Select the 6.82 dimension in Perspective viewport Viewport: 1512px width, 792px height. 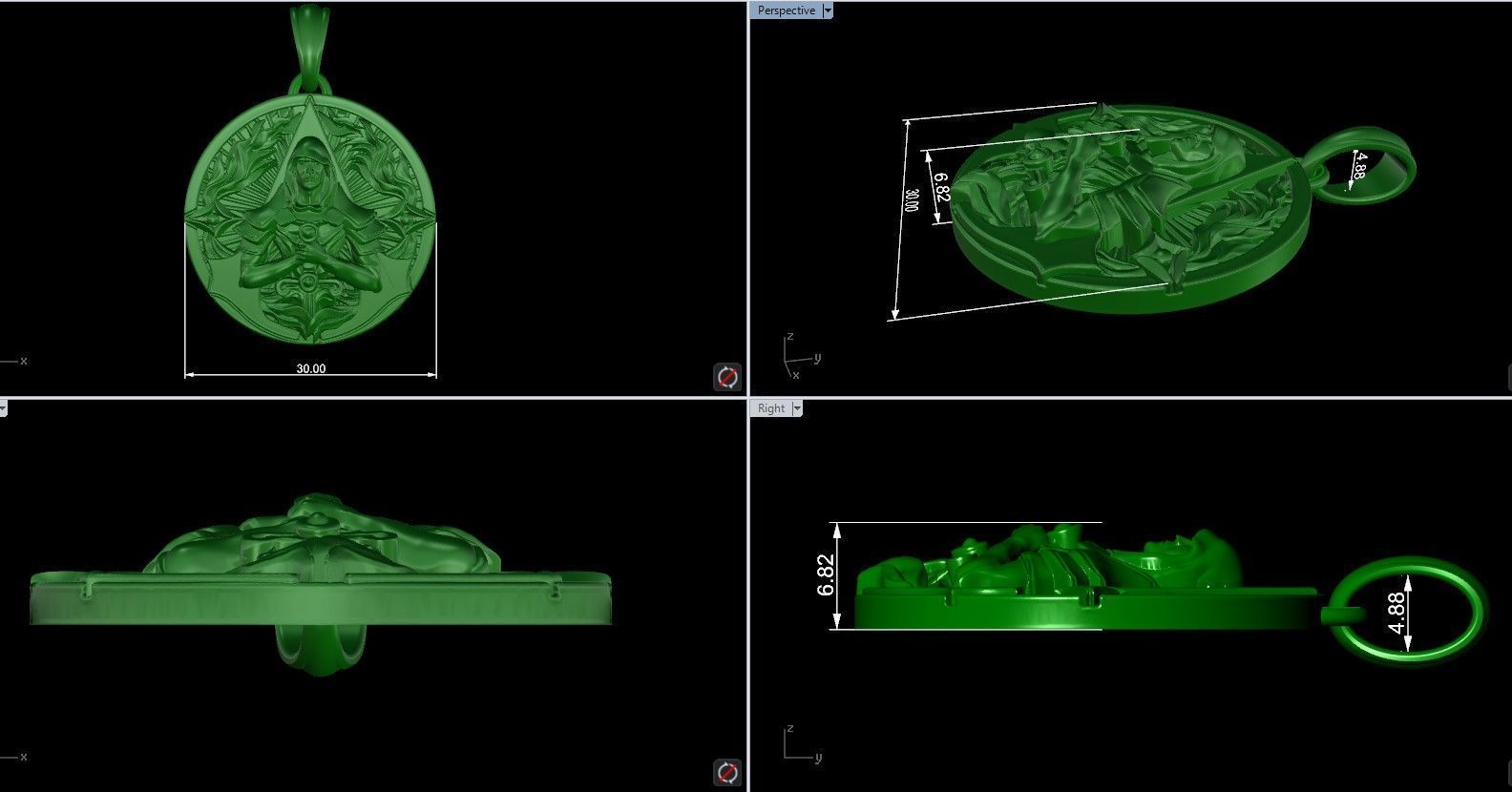[940, 187]
